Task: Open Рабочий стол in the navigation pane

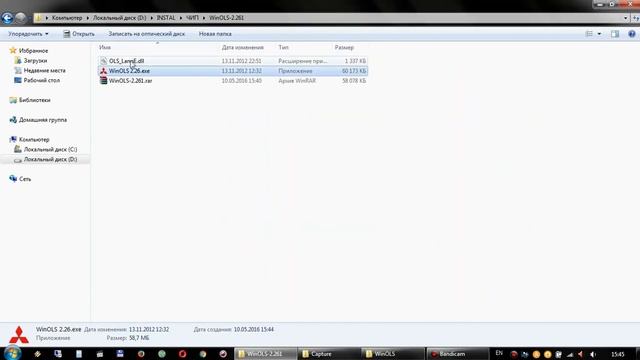Action: pos(42,80)
